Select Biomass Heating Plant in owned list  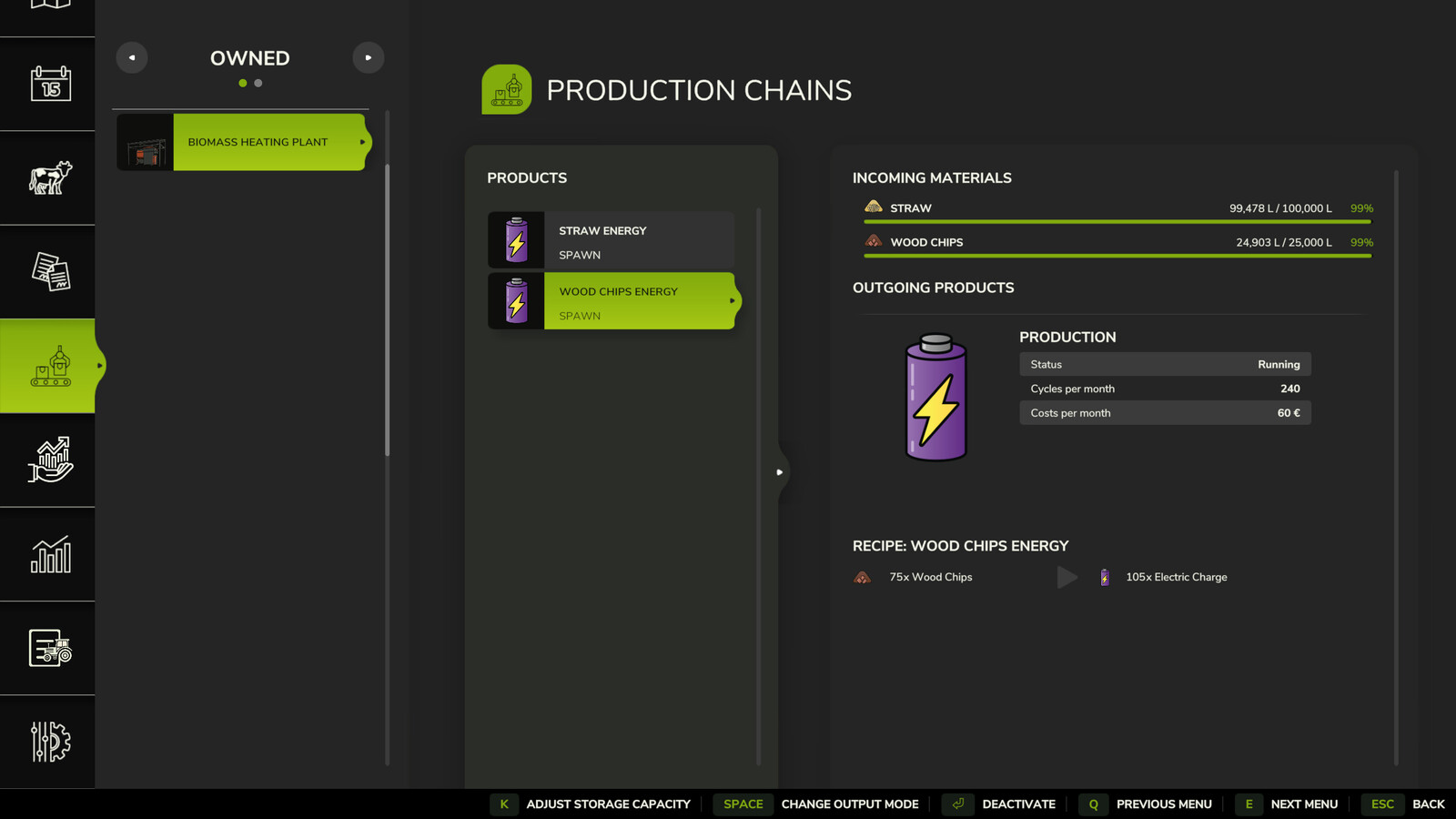tap(244, 142)
